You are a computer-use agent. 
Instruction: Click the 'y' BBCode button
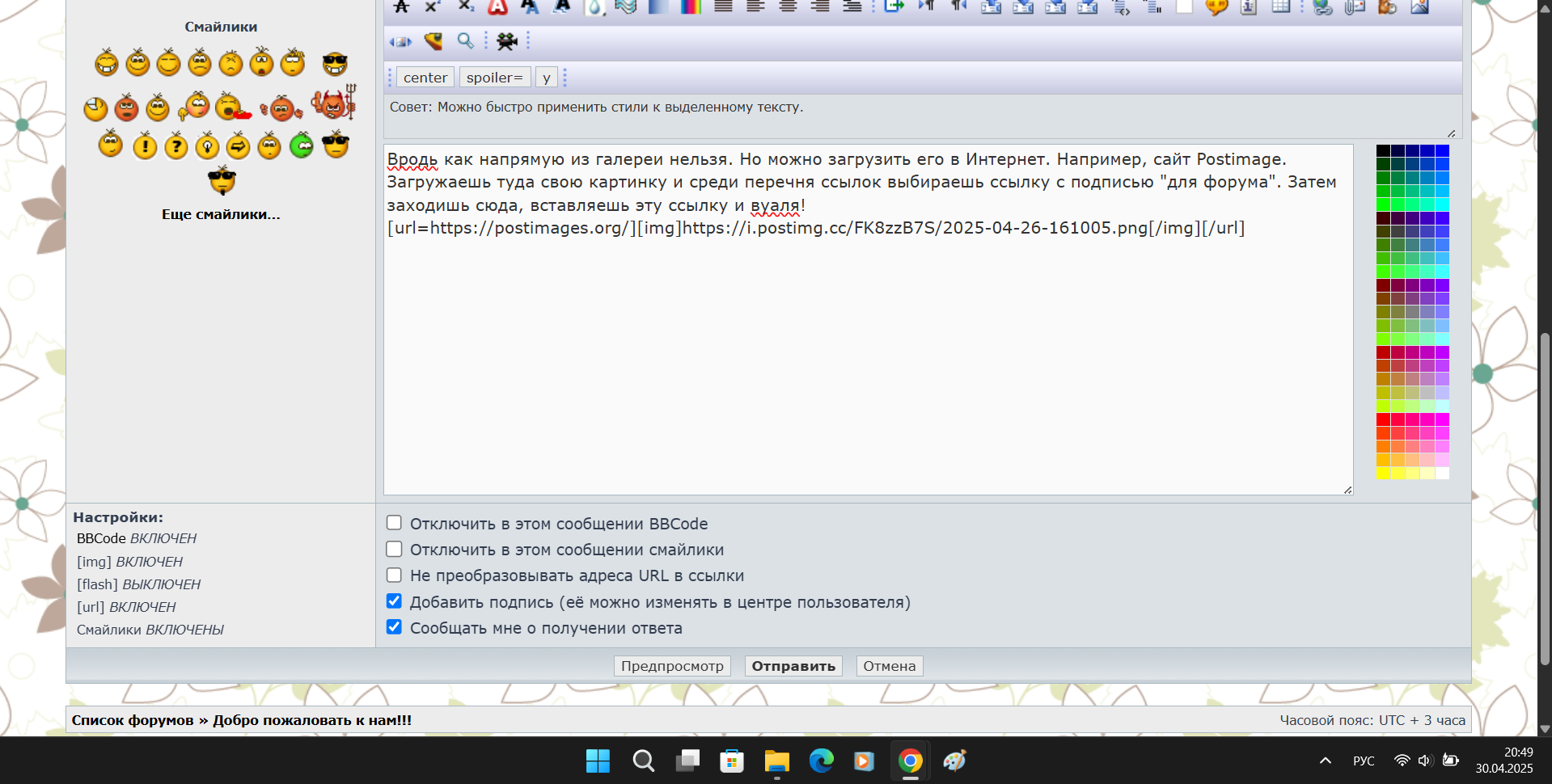point(547,78)
